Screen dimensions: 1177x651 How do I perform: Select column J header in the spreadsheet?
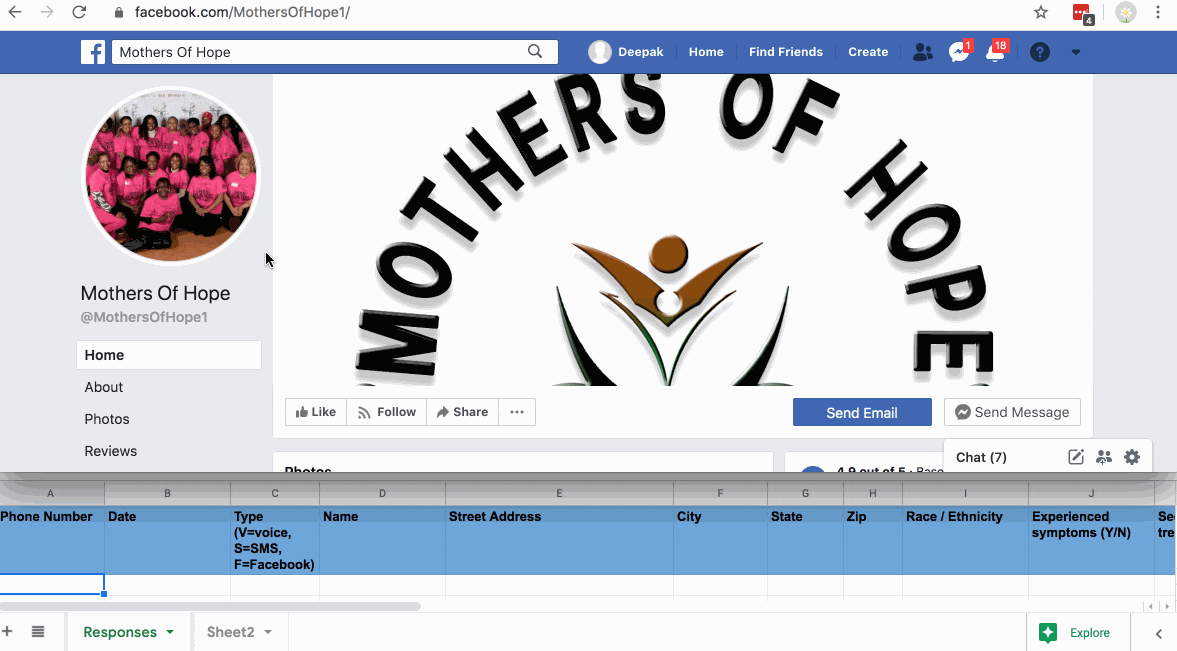1091,493
